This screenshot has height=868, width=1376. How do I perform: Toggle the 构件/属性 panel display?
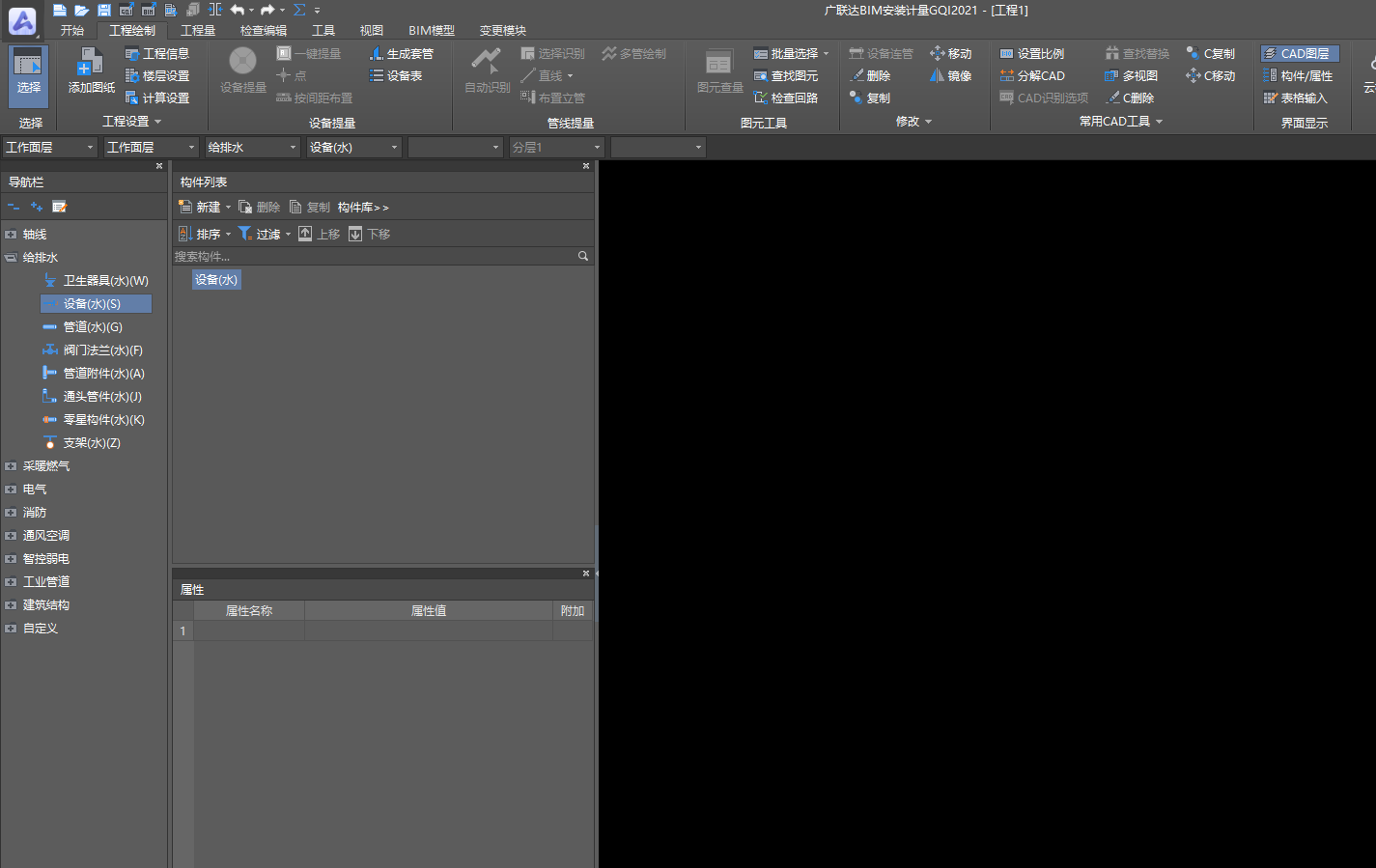pyautogui.click(x=1299, y=76)
